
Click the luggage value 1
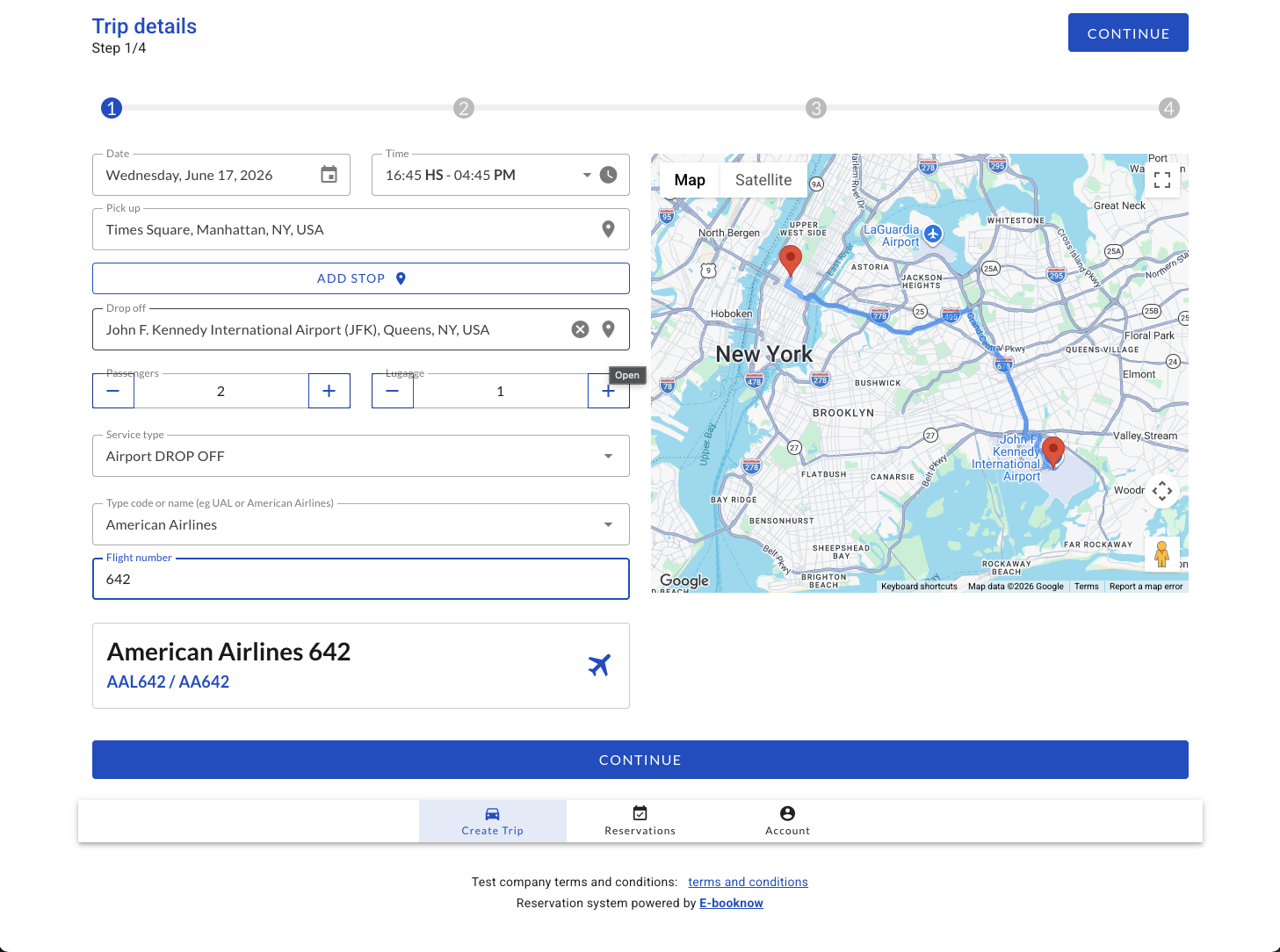[x=501, y=391]
